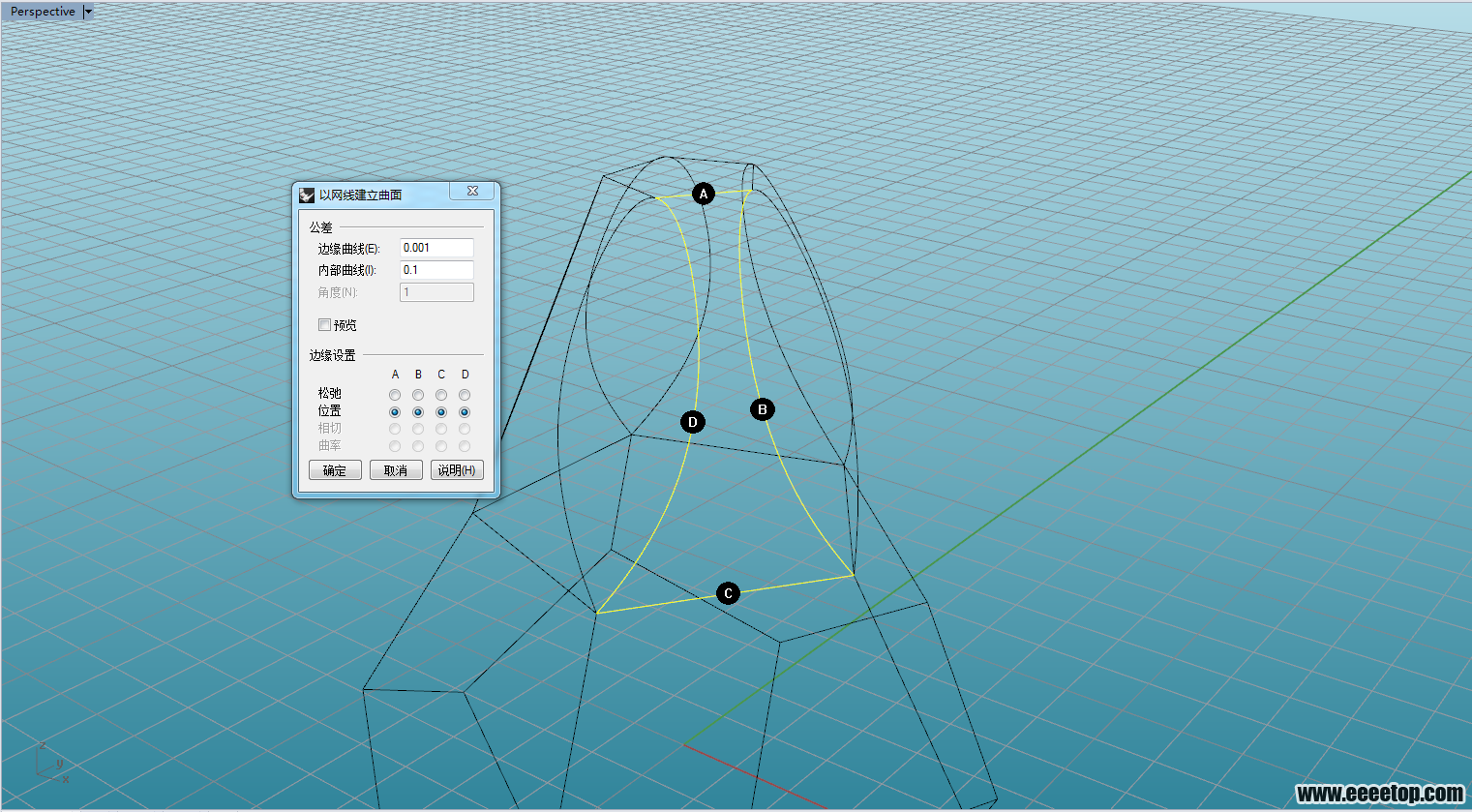Click the 边缘曲线(E) label text
The image size is (1472, 812).
tap(348, 249)
